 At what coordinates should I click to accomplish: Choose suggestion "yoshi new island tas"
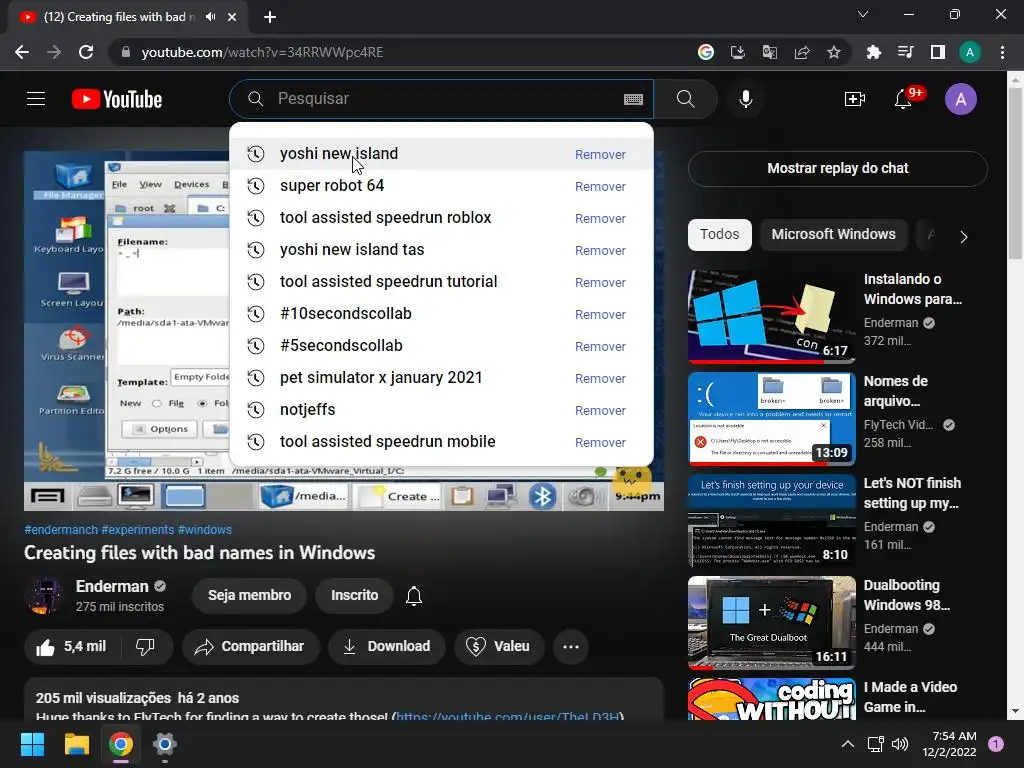pyautogui.click(x=441, y=250)
